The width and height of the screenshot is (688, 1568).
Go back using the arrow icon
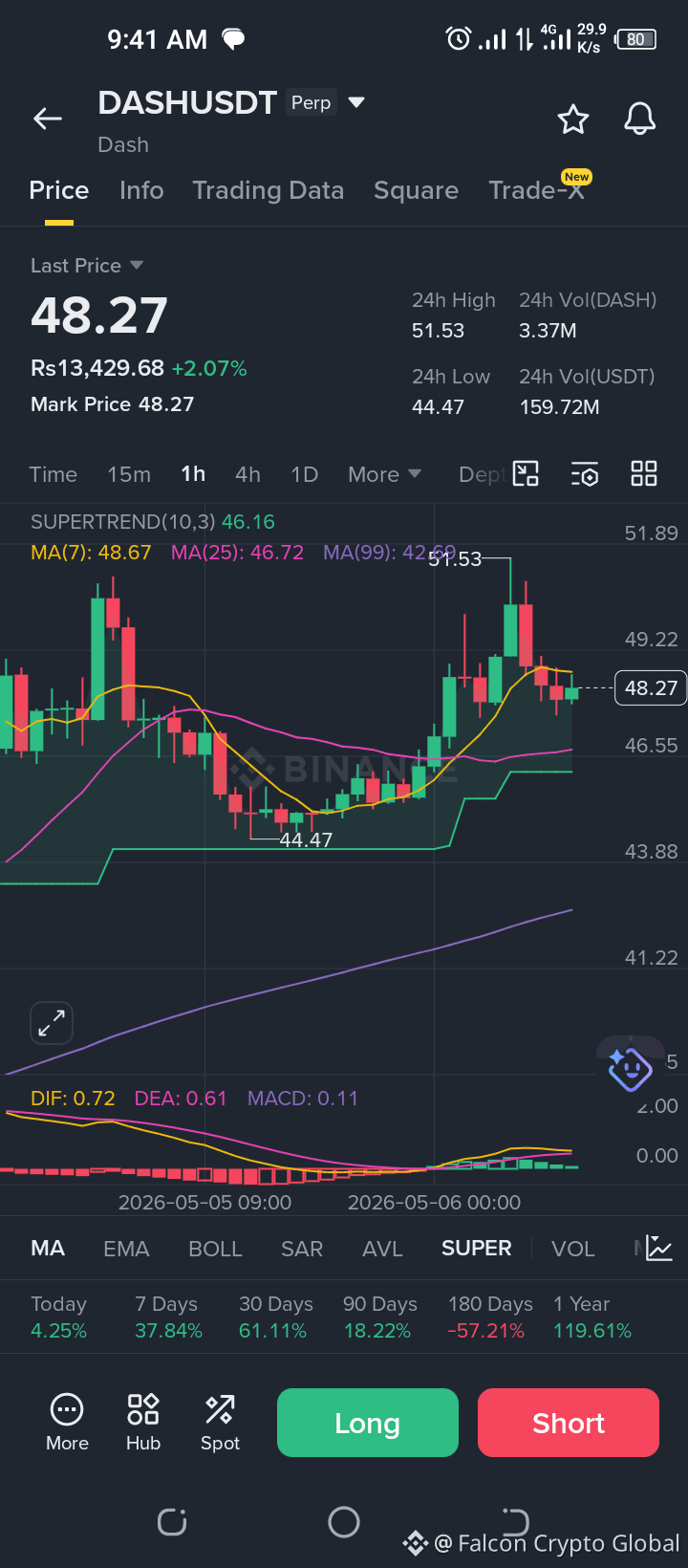tap(48, 119)
